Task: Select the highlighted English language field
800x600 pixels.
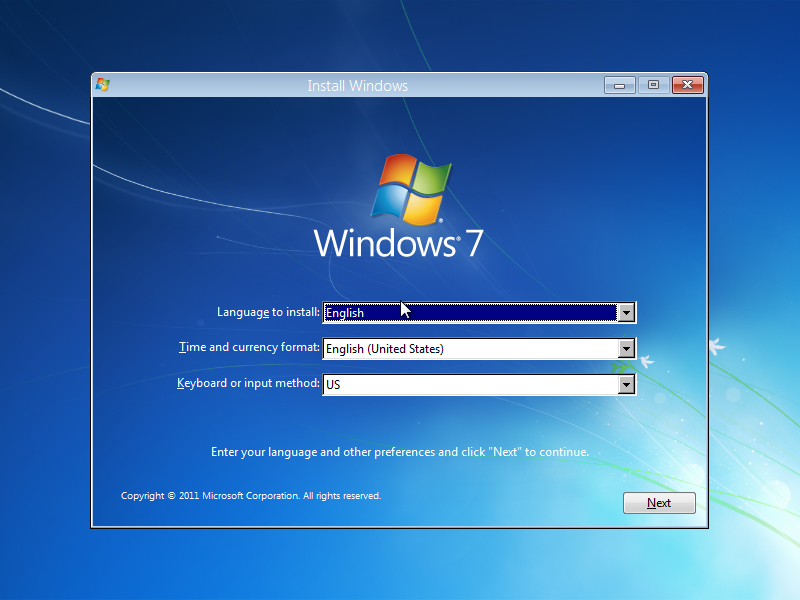Action: [x=470, y=313]
